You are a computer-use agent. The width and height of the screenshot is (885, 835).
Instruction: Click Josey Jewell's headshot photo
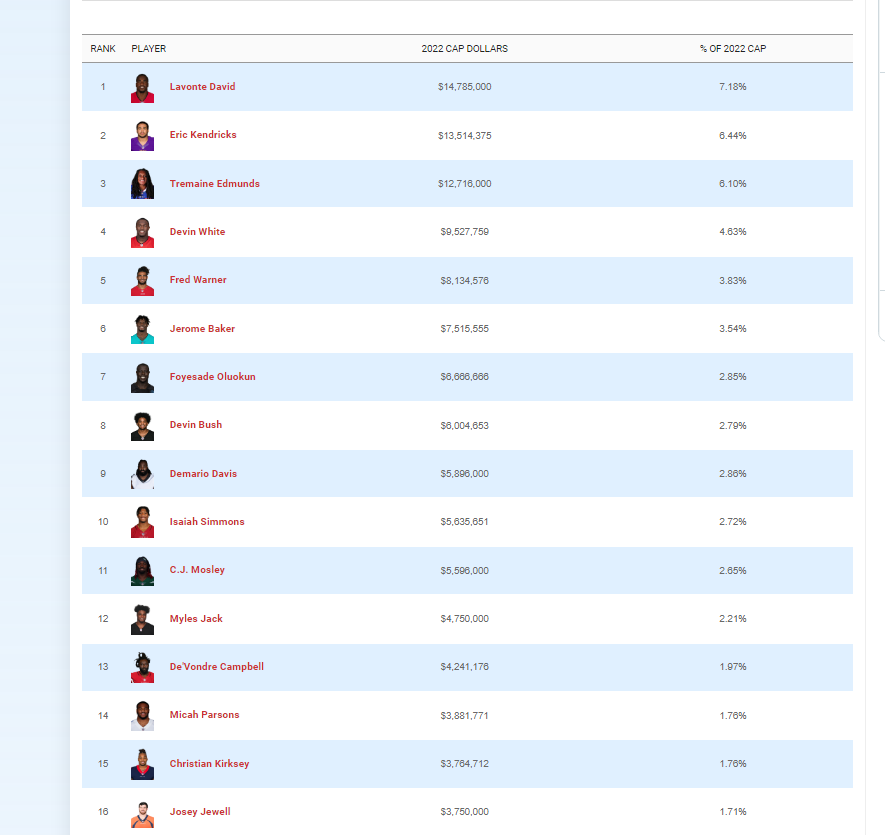coord(142,813)
